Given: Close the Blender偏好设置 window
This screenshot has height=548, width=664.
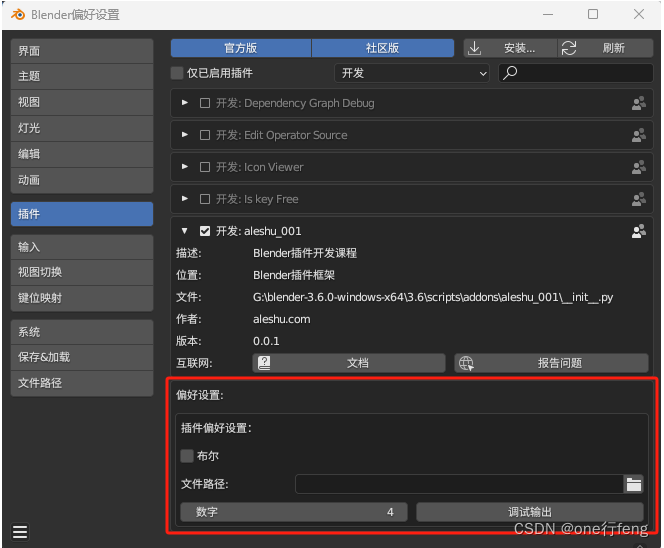Looking at the screenshot, I should coord(639,14).
